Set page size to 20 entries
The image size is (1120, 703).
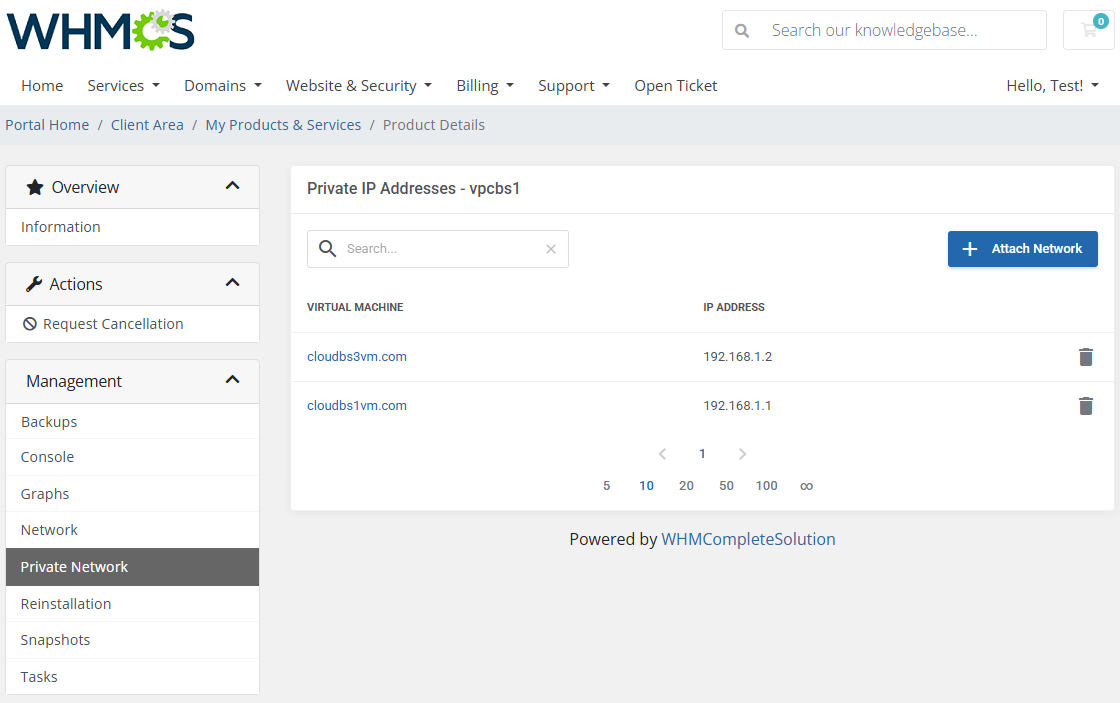point(686,486)
